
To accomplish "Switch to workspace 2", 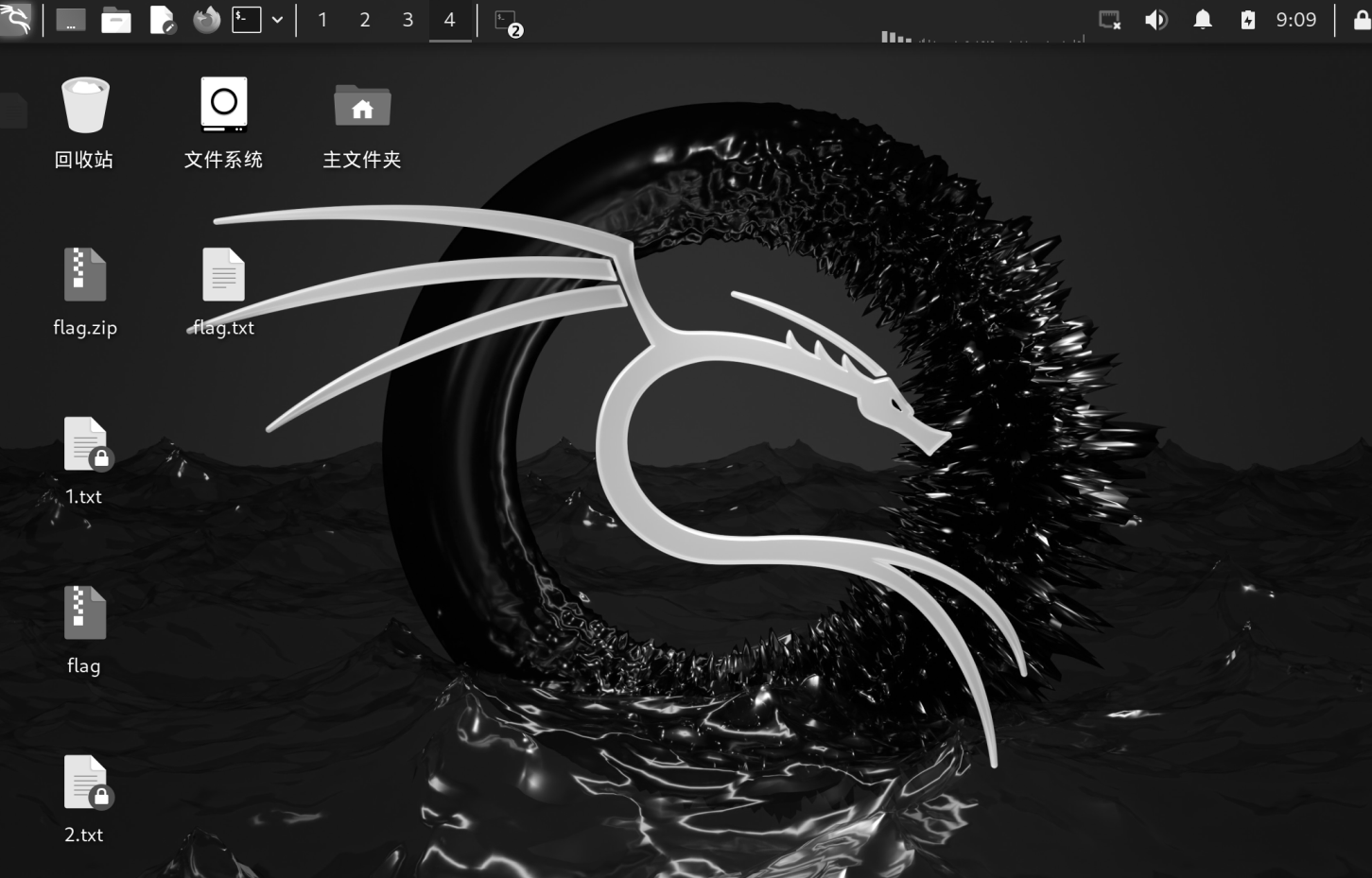I will (365, 20).
